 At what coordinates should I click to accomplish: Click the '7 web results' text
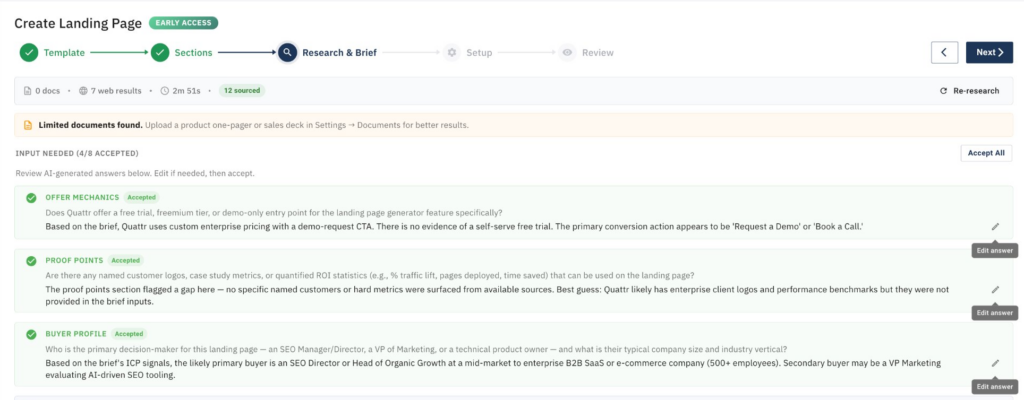pyautogui.click(x=116, y=91)
